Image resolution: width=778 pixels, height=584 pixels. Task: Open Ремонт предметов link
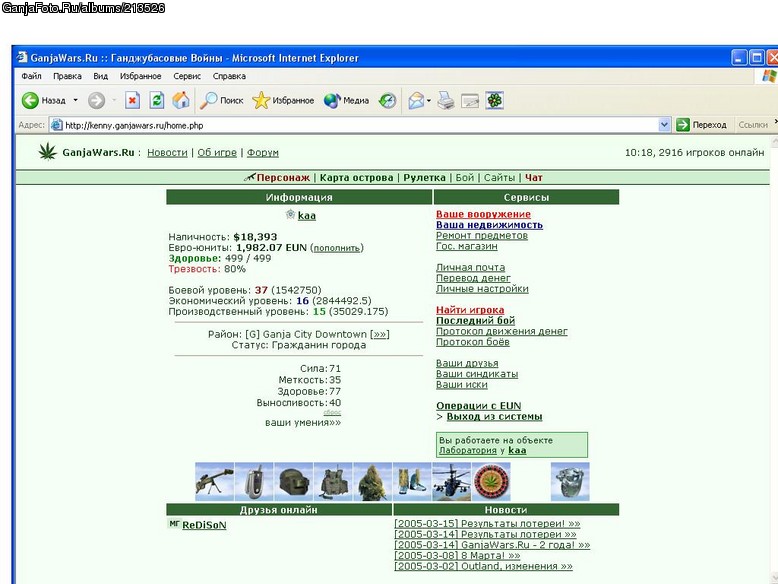pos(482,236)
